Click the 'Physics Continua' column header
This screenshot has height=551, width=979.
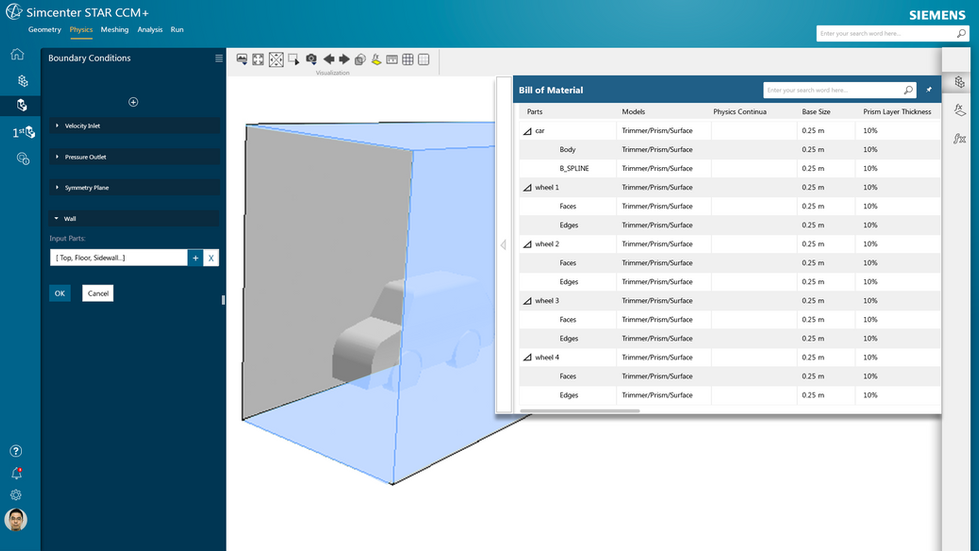click(x=740, y=112)
